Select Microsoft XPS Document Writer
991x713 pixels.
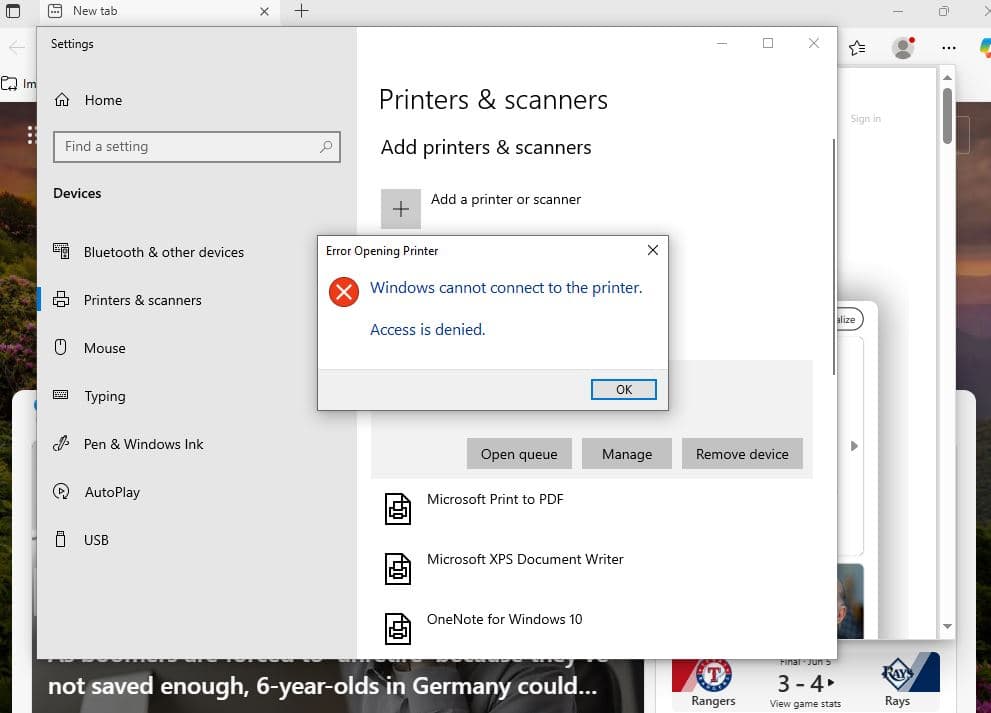524,560
